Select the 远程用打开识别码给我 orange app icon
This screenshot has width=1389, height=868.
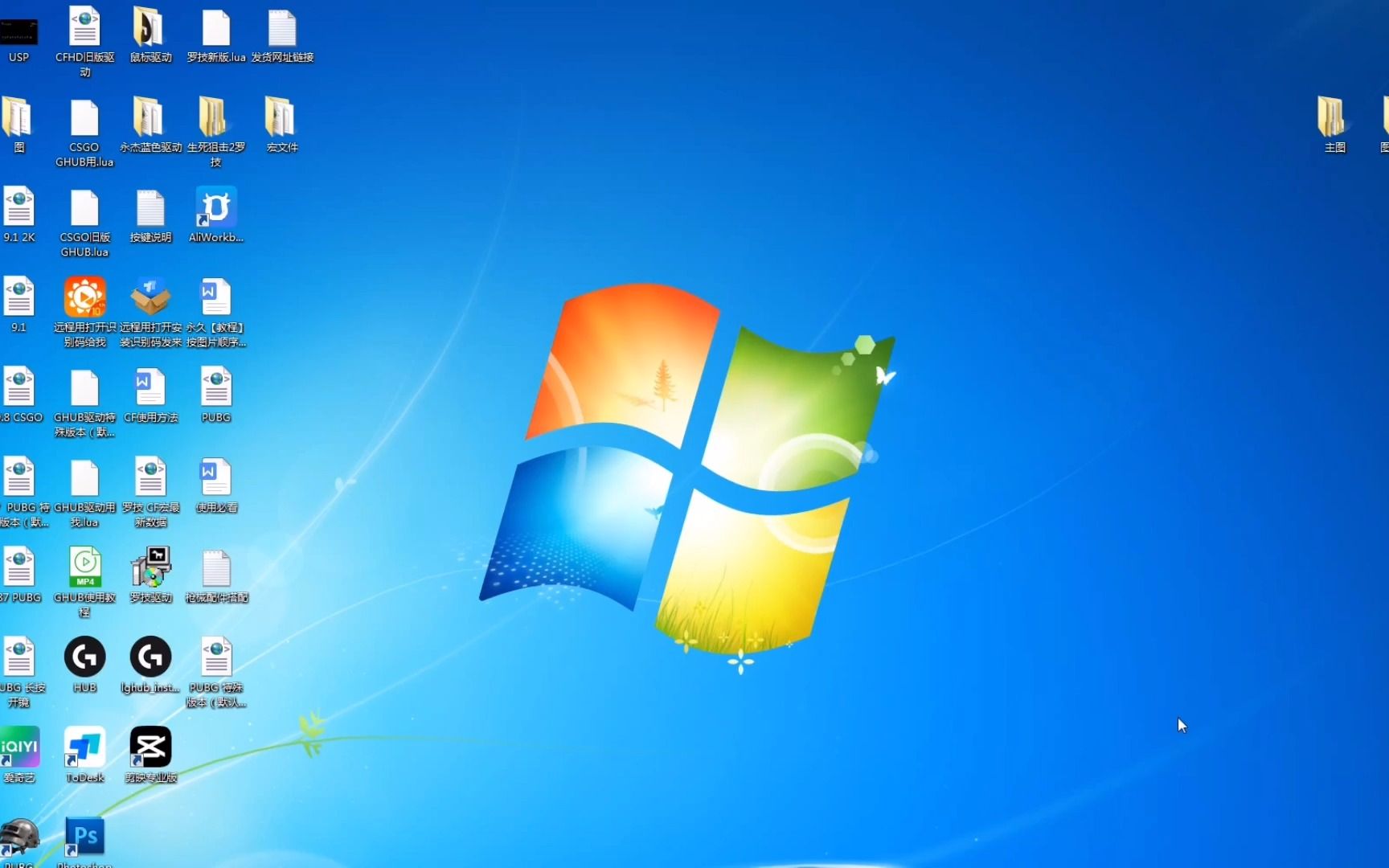[84, 297]
